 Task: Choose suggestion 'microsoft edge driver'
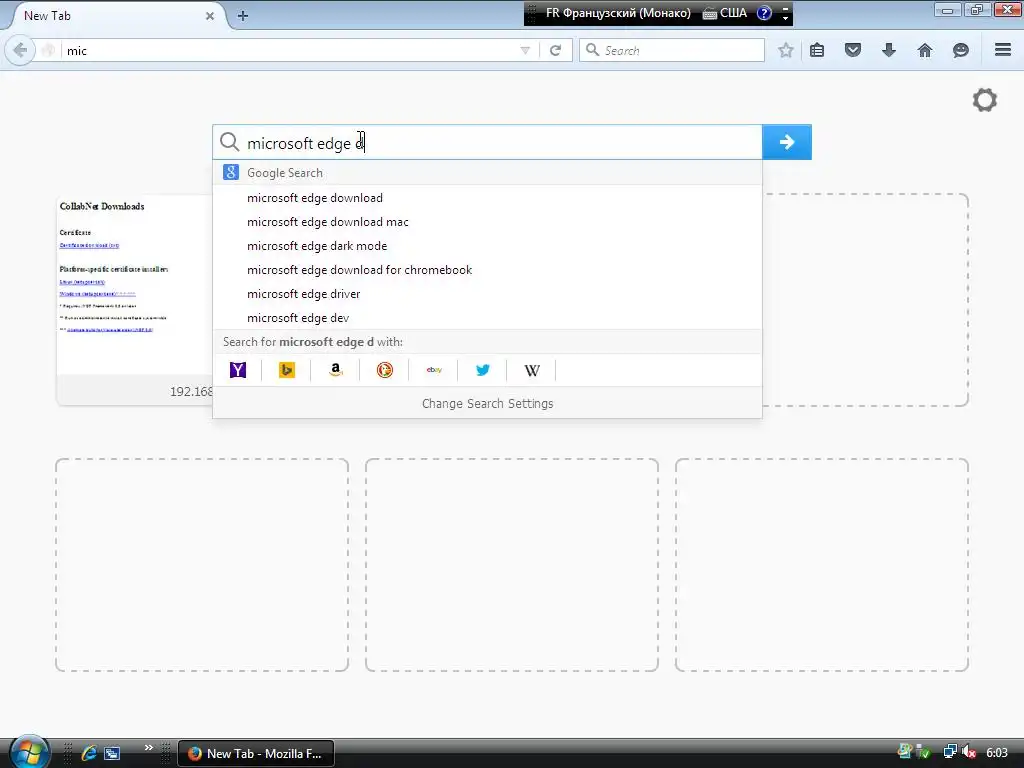487,294
